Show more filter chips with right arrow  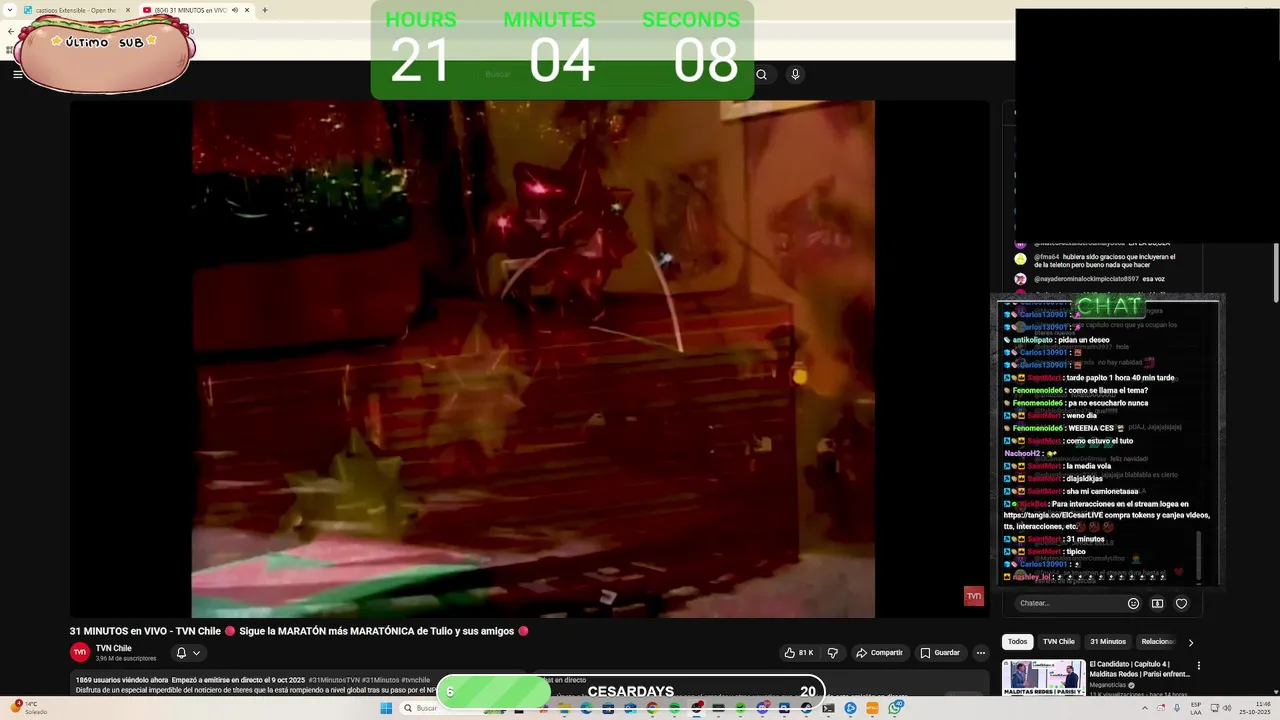click(x=1190, y=642)
